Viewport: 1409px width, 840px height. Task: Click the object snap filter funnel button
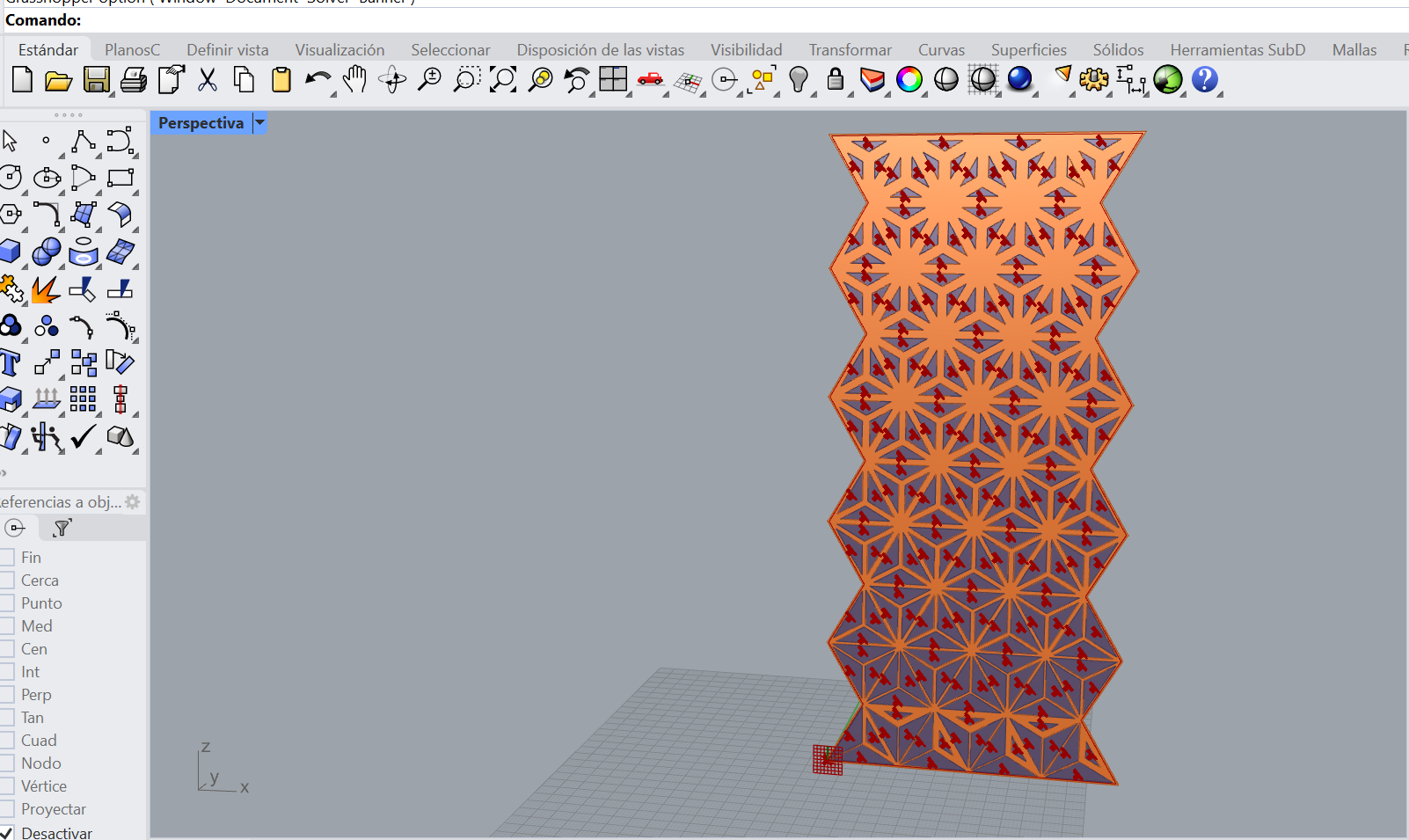point(62,528)
